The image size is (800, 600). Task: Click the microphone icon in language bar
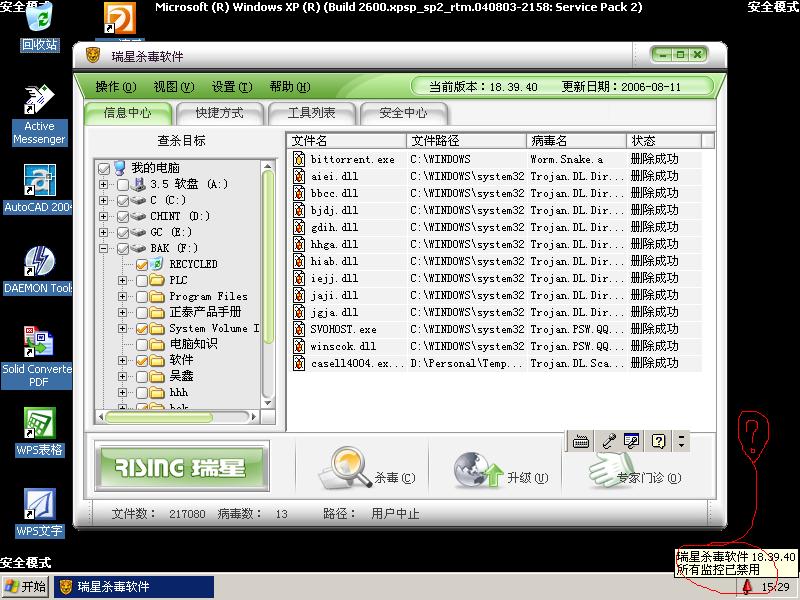coord(608,441)
